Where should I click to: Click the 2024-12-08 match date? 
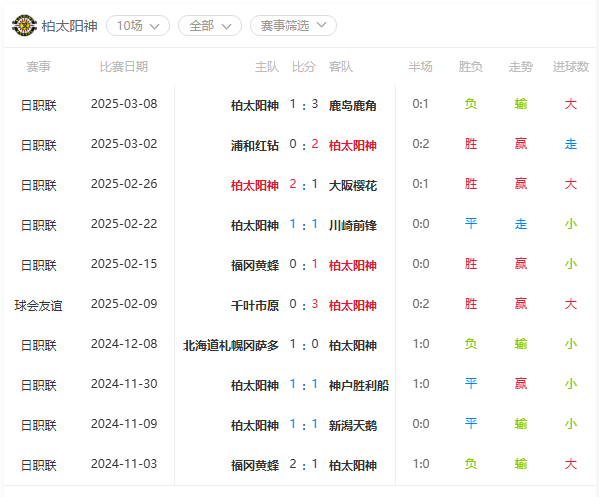124,344
